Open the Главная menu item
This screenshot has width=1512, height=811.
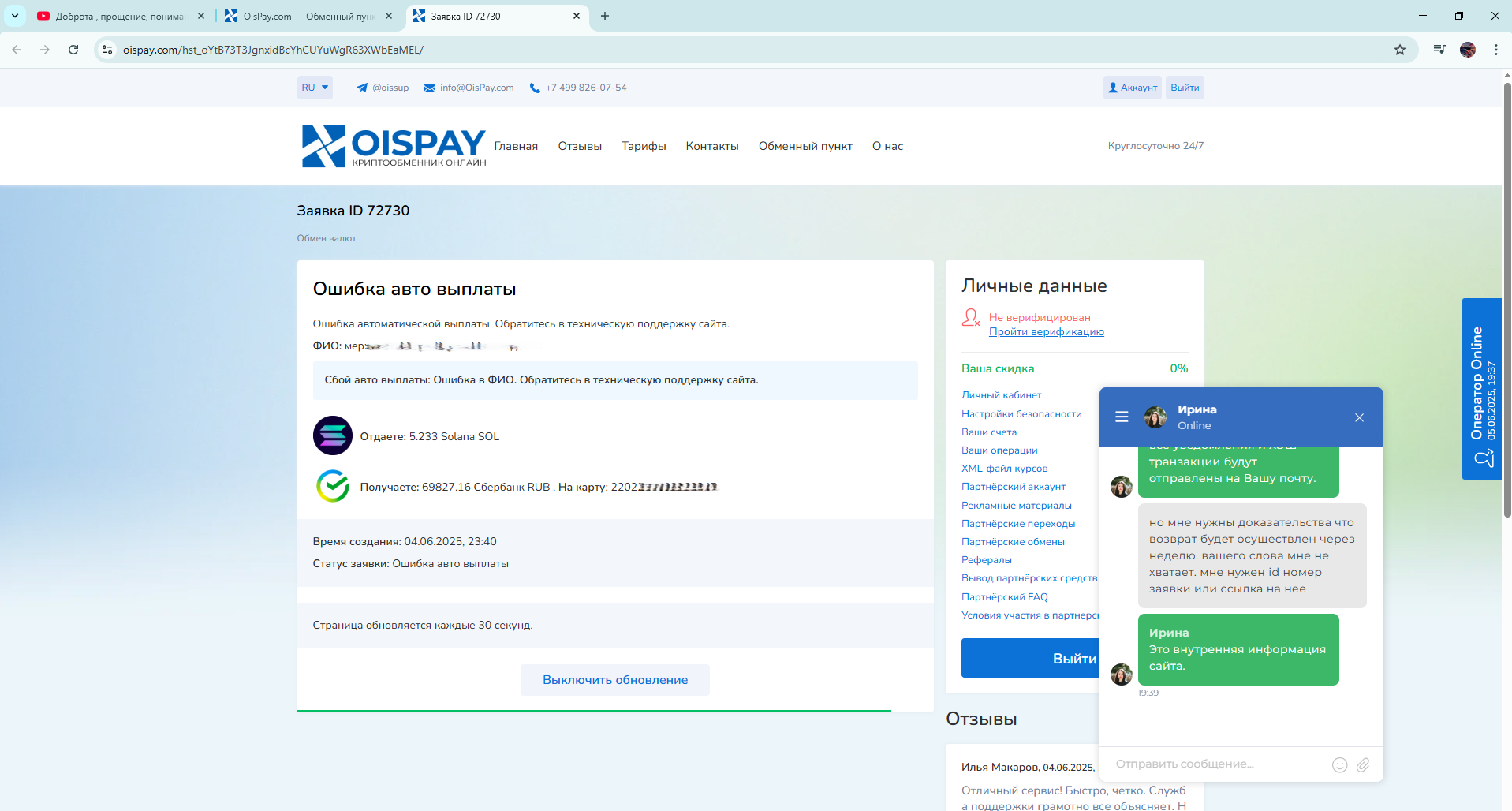(516, 146)
